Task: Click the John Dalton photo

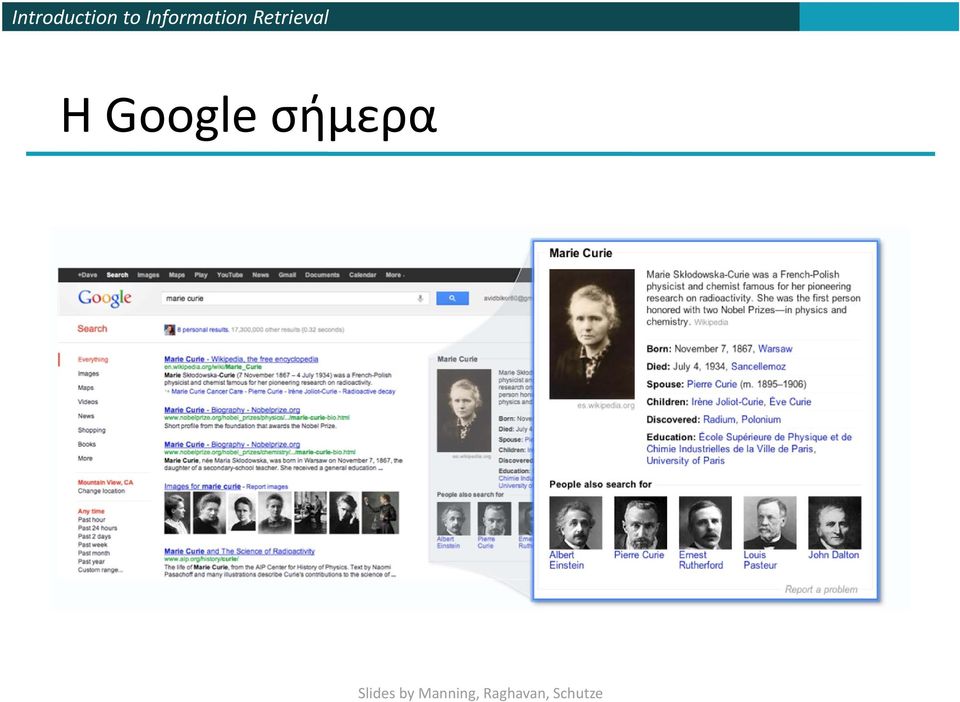Action: pos(834,523)
